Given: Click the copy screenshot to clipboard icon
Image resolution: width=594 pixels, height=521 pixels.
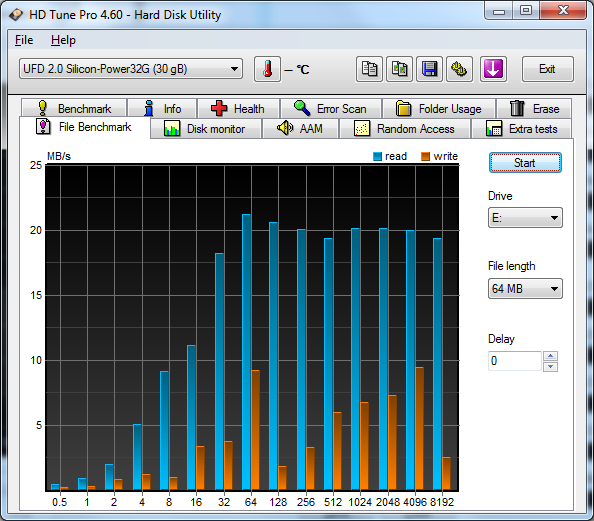Looking at the screenshot, I should point(399,69).
